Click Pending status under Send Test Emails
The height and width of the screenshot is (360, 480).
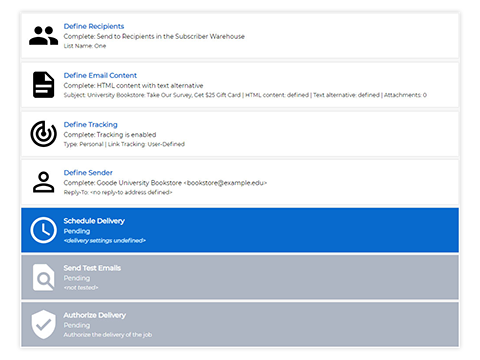point(77,278)
